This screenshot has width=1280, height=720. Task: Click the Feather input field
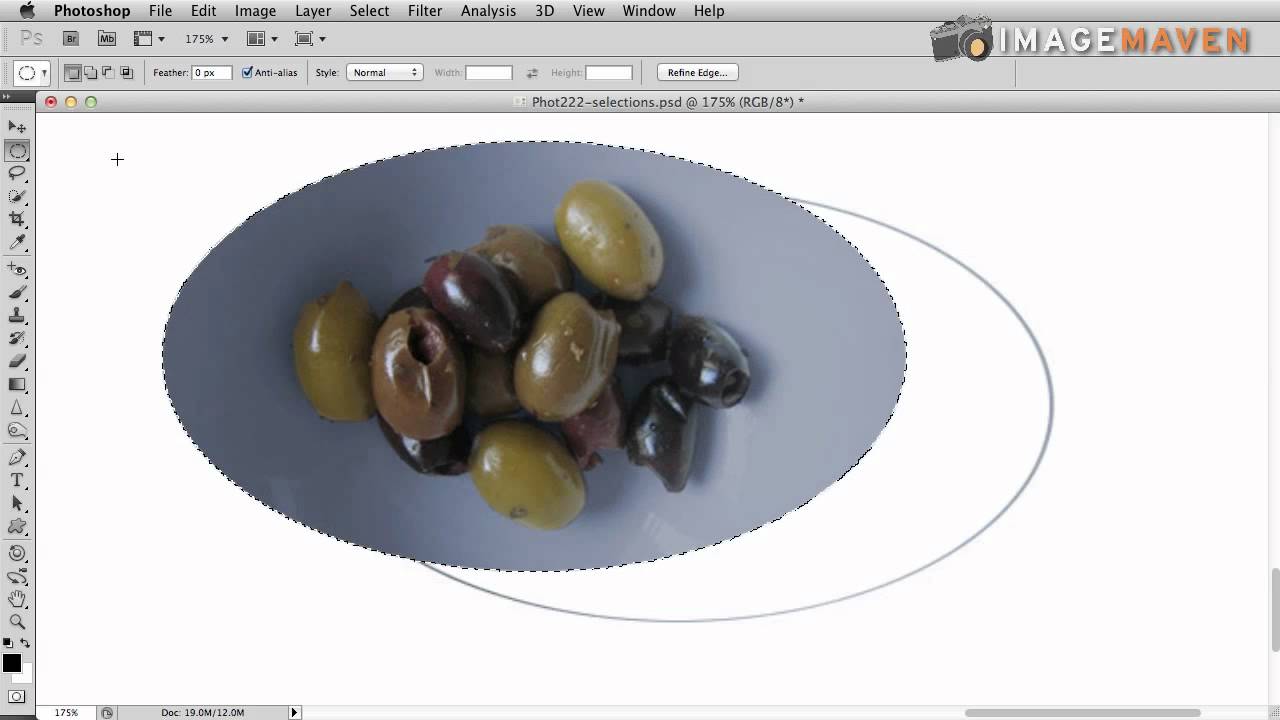(x=212, y=73)
